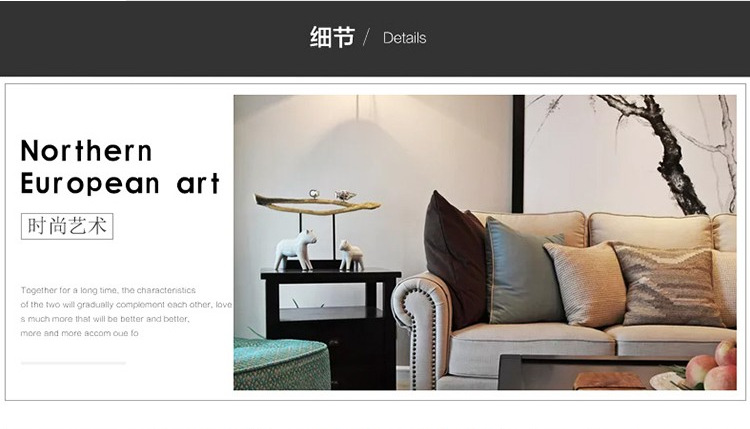Click the gray line under the paragraph
This screenshot has height=429, width=750.
(73, 363)
